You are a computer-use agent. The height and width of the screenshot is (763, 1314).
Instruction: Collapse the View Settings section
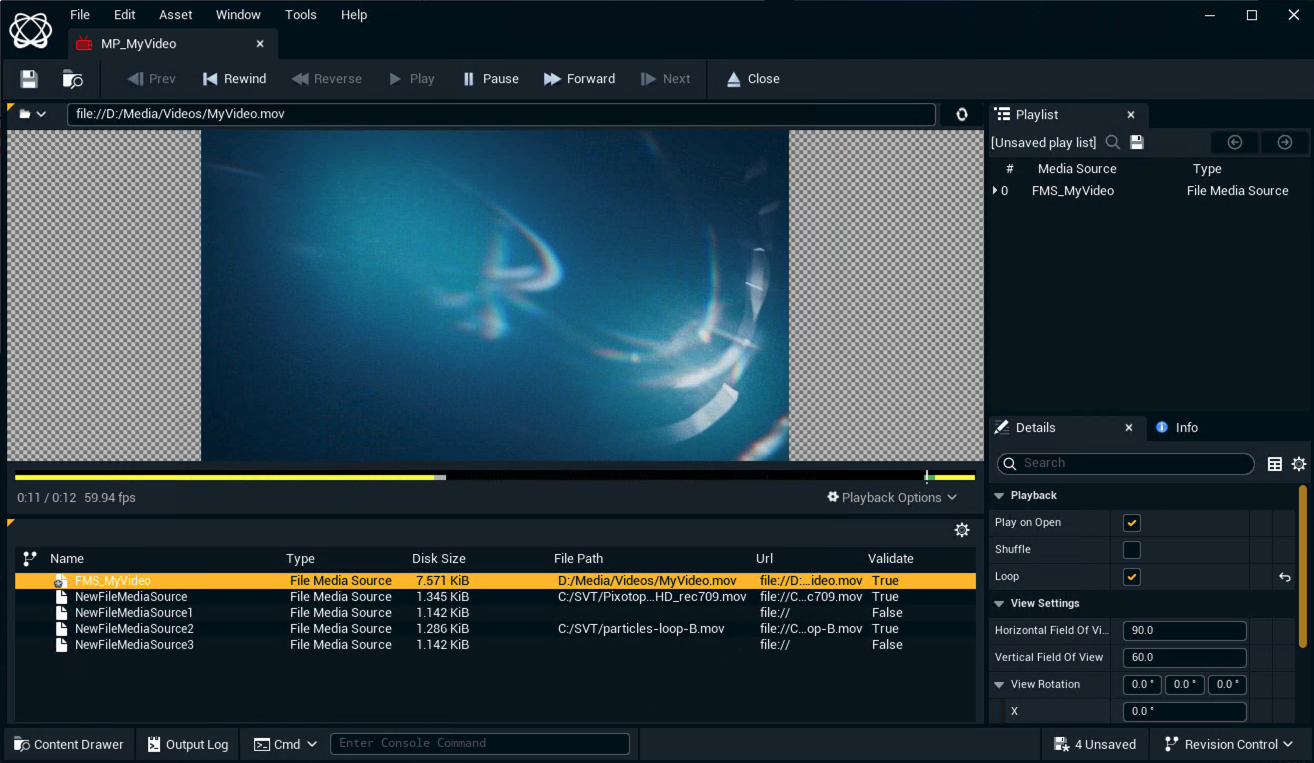(999, 604)
